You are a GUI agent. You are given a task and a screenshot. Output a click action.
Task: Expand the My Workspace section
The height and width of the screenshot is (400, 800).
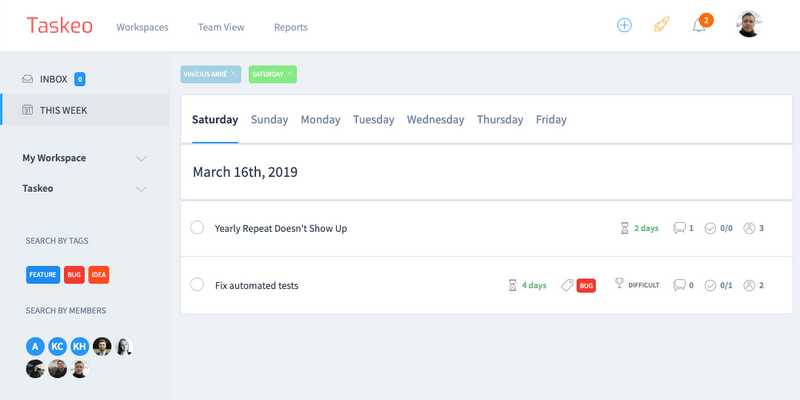coord(141,158)
